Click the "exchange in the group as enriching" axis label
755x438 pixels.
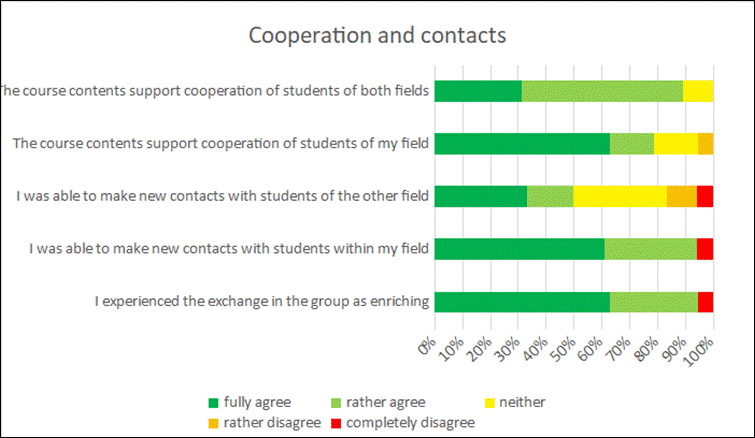tap(262, 301)
